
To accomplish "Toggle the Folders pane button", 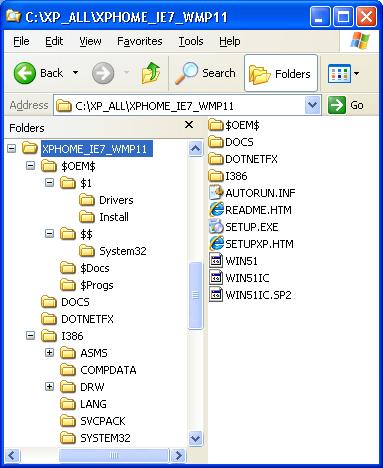I will click(x=281, y=73).
